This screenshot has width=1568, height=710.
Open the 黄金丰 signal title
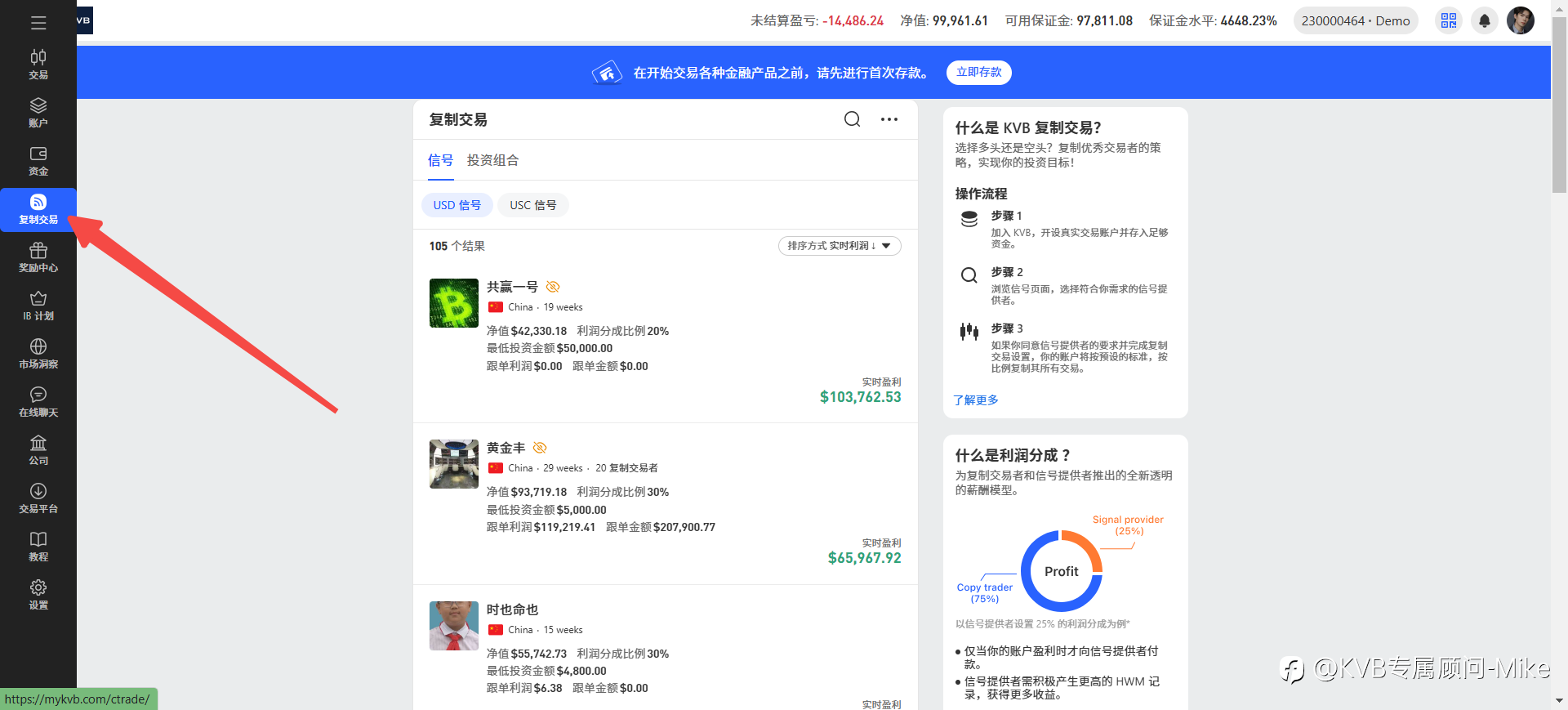point(506,448)
